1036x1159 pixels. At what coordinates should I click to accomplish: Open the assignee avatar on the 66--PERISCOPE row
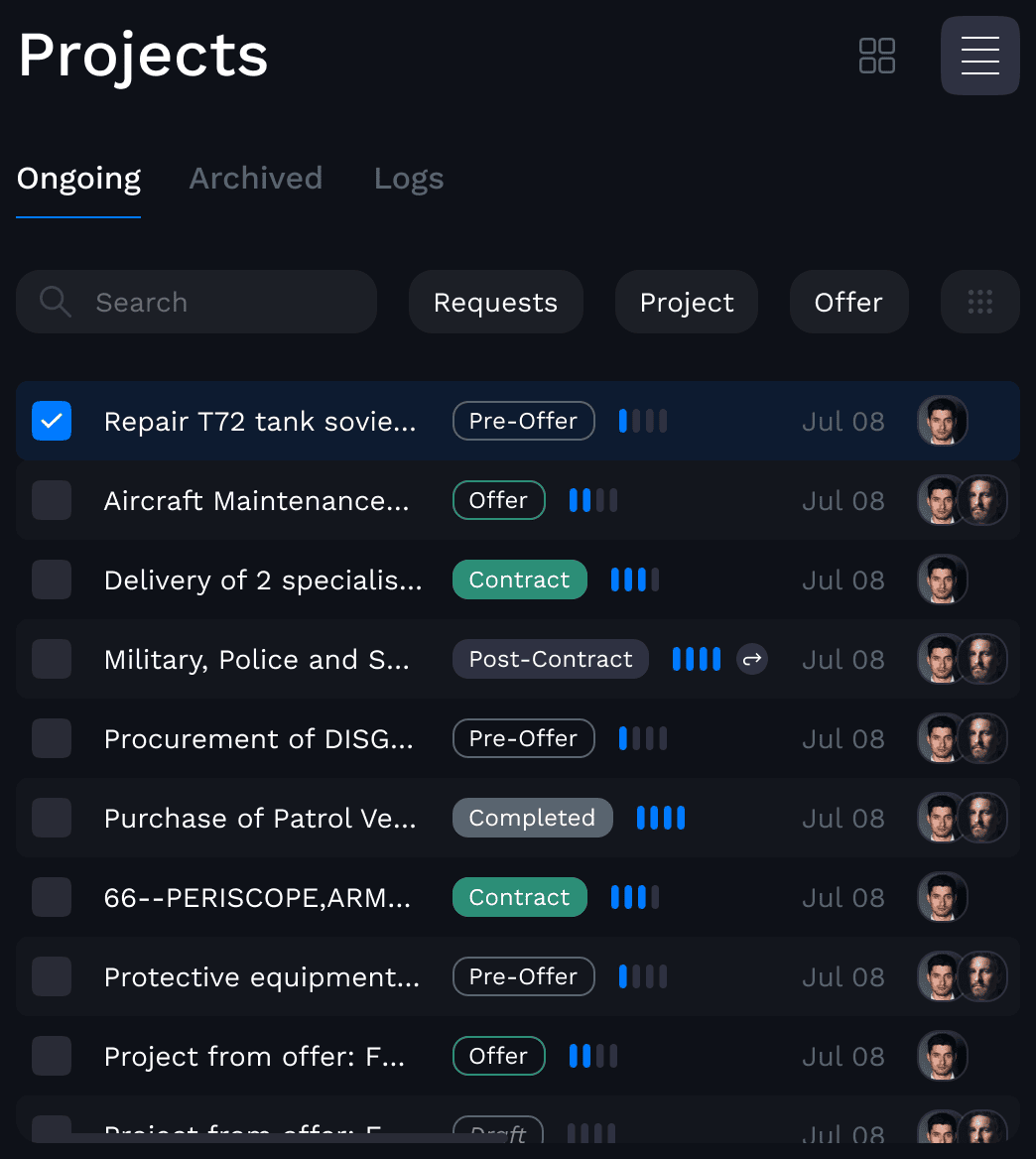coord(942,897)
